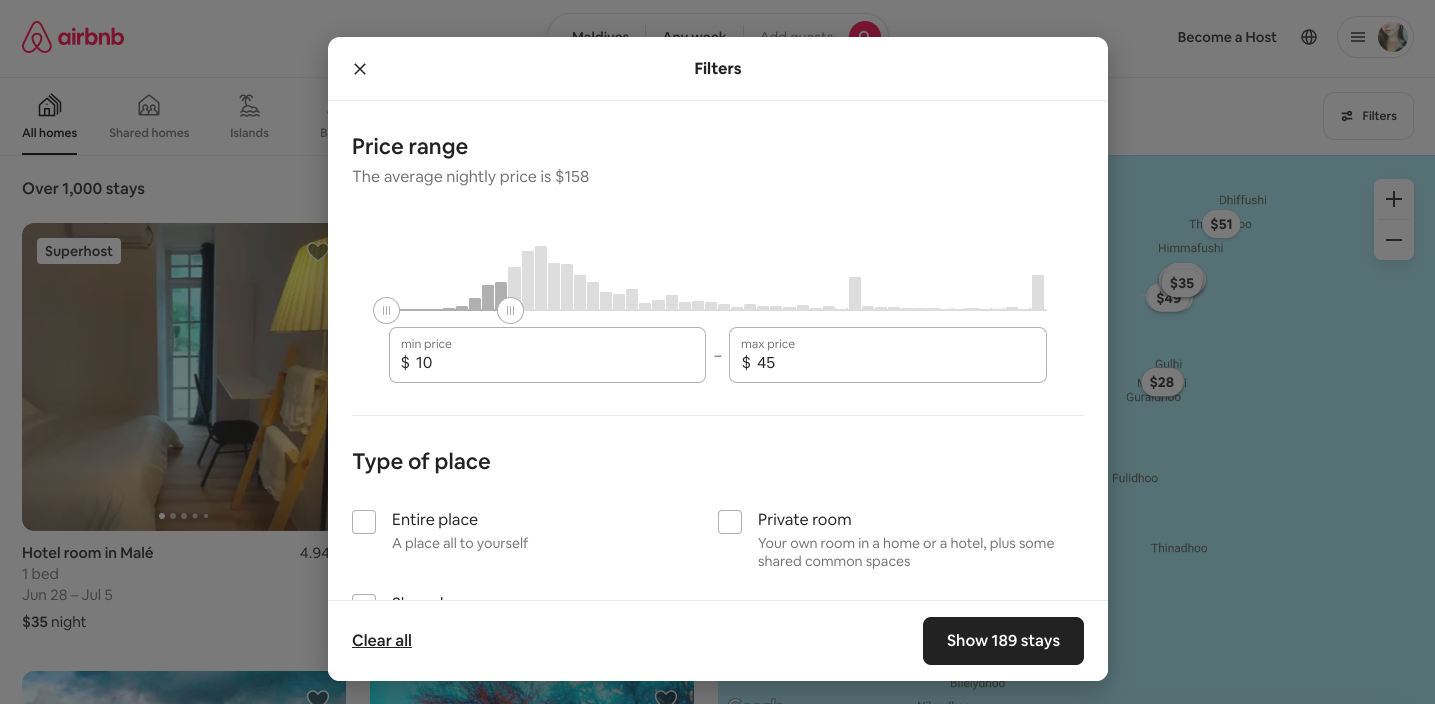Save the Malé hotel room with heart icon
The height and width of the screenshot is (704, 1435).
318,251
